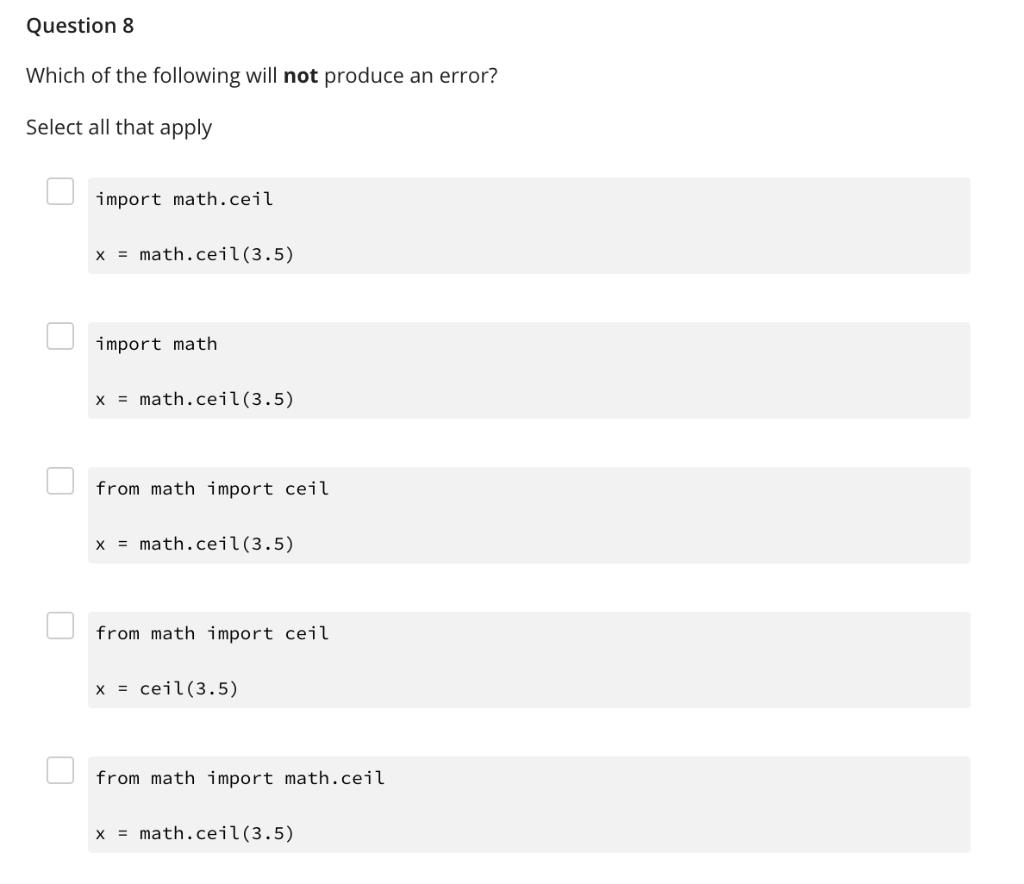Click 'x = math.ceil(3.5)' under plain 'import math'
Image resolution: width=1024 pixels, height=884 pixels.
point(195,399)
